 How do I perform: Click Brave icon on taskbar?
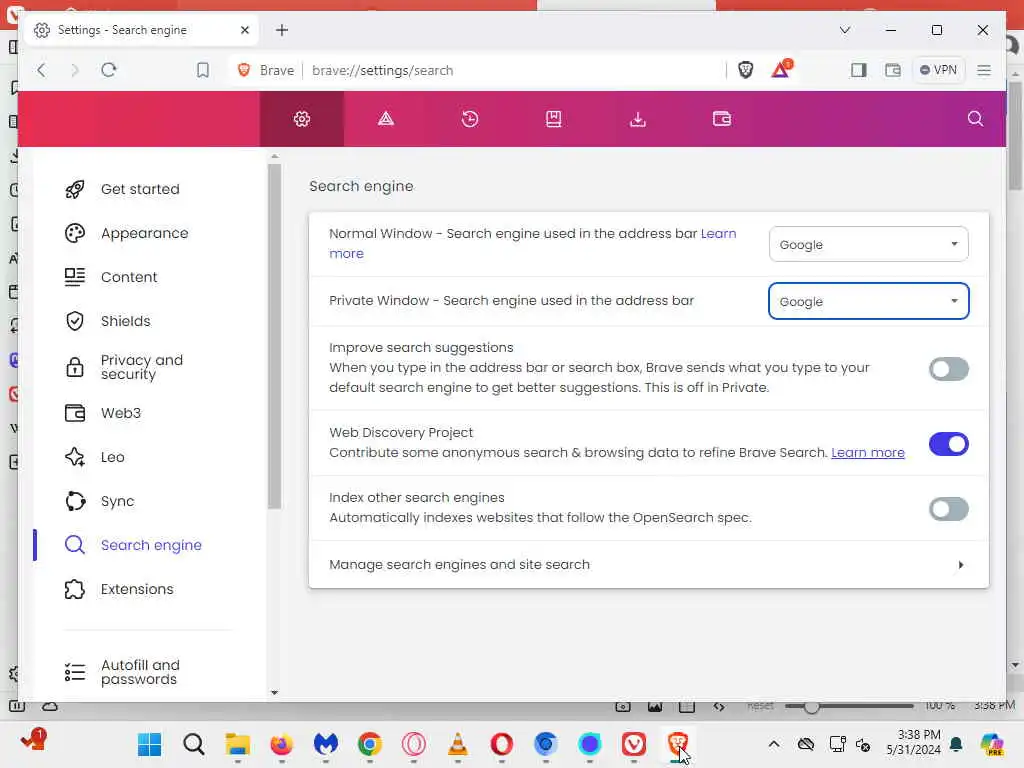678,744
